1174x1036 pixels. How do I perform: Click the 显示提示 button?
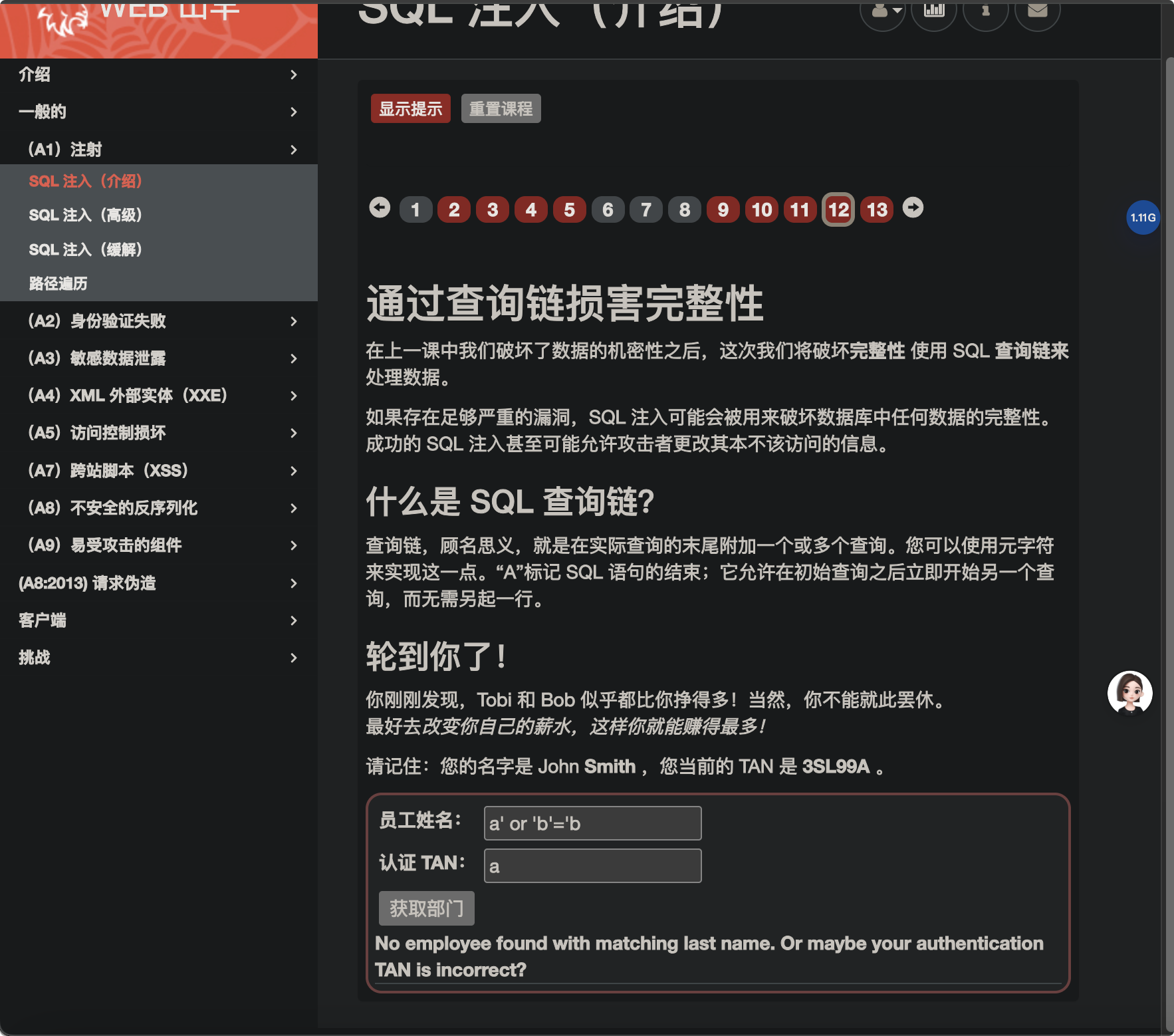coord(411,108)
